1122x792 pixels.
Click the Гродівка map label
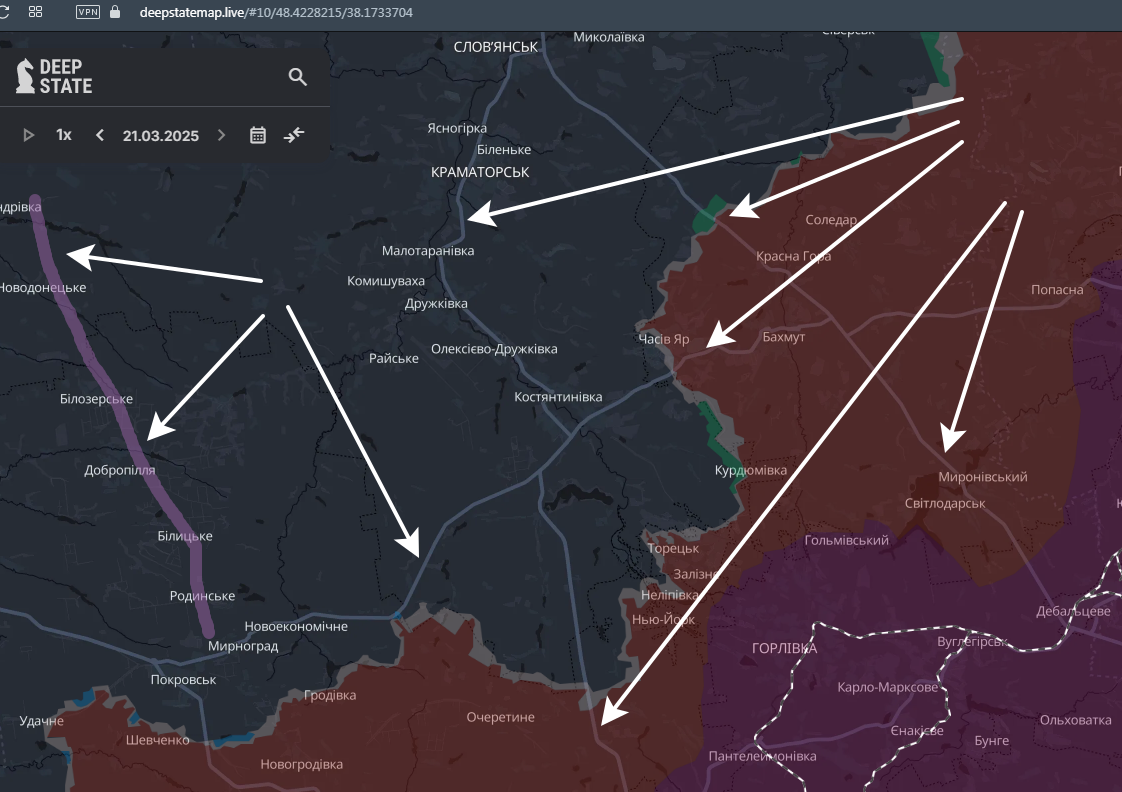pyautogui.click(x=330, y=695)
